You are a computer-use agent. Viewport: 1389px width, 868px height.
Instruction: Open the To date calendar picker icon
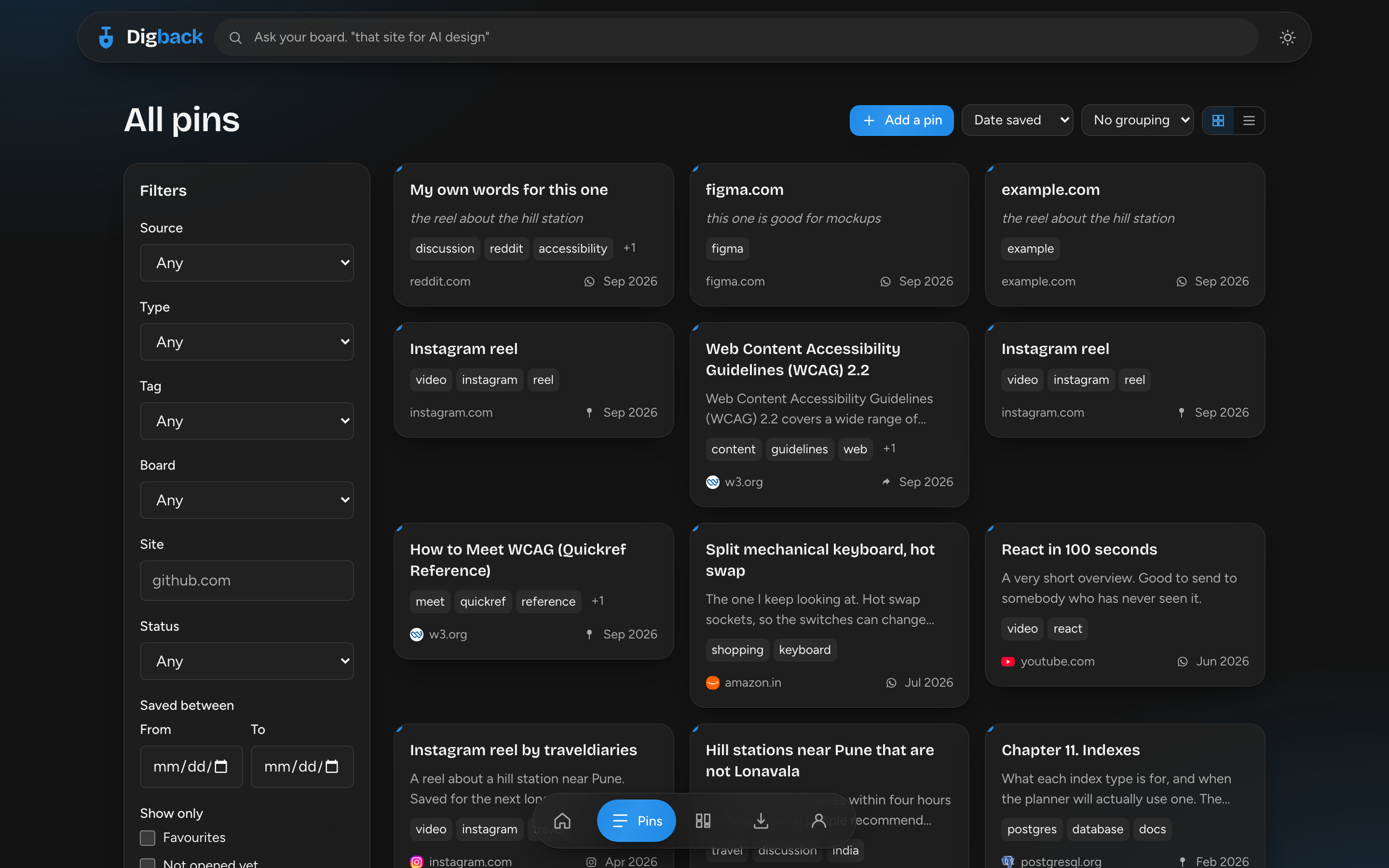[332, 766]
